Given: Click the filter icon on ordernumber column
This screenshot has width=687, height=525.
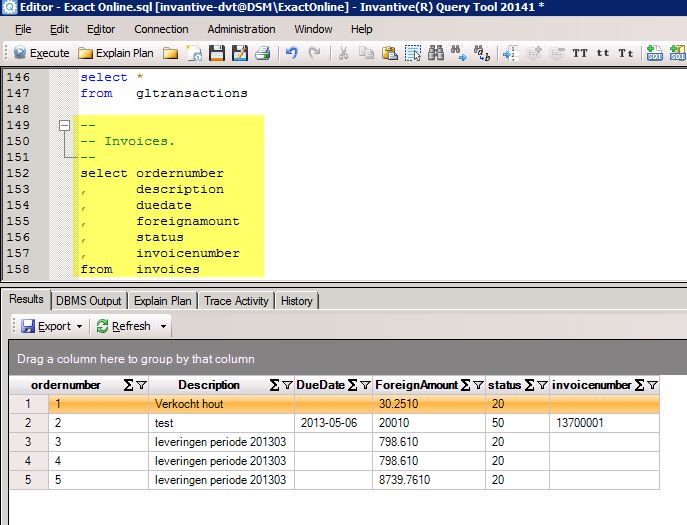Looking at the screenshot, I should tap(141, 385).
